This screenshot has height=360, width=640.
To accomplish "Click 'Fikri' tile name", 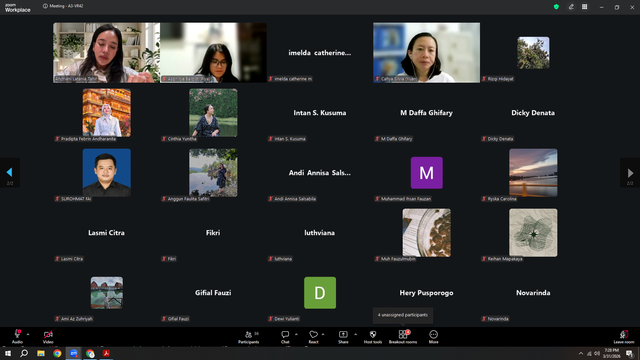I will point(213,233).
